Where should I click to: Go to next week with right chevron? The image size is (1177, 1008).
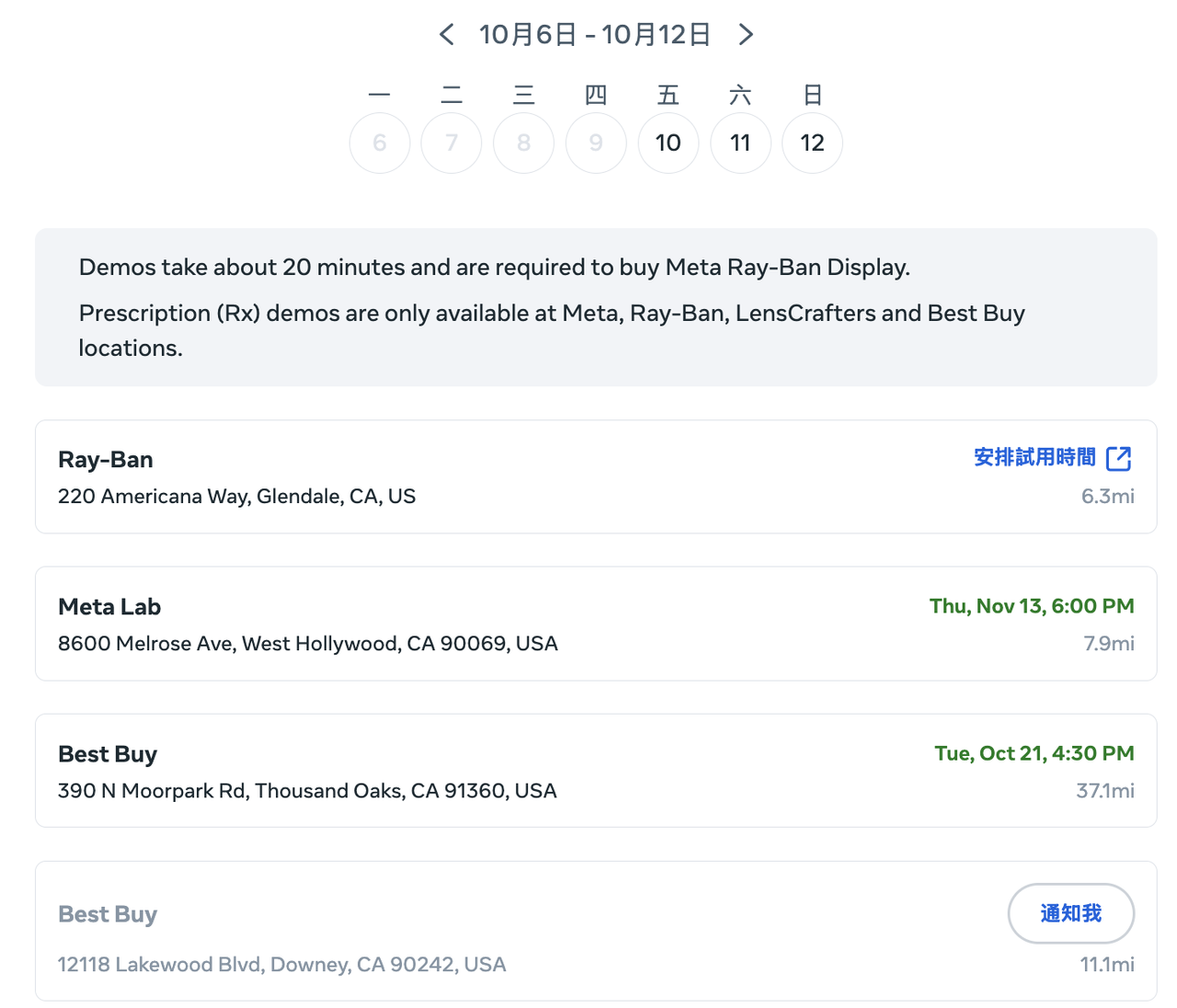tap(746, 35)
